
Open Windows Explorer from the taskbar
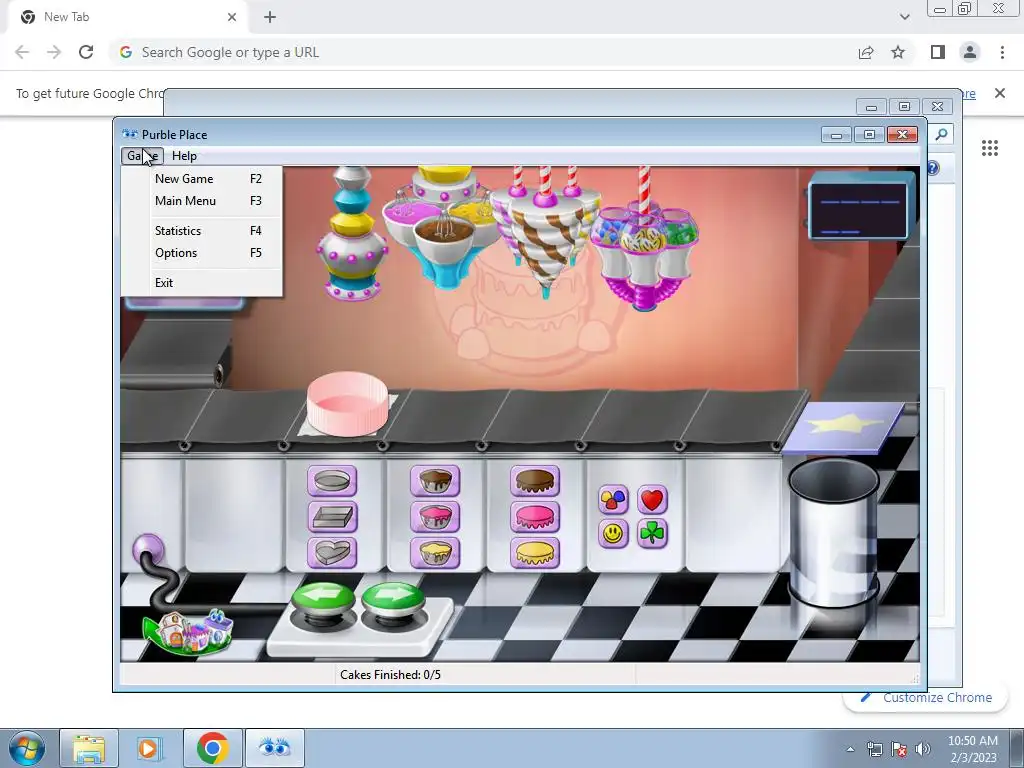(89, 748)
